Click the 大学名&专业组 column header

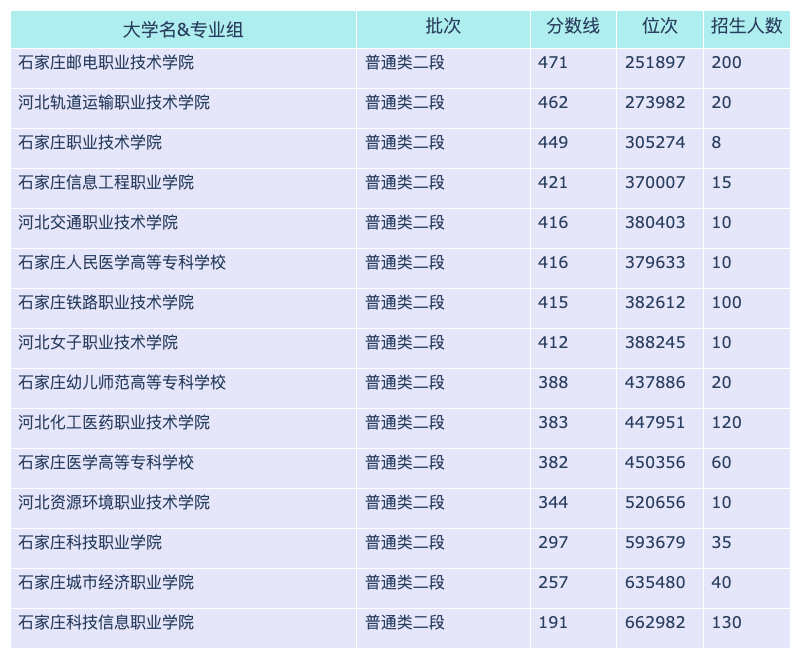point(183,30)
